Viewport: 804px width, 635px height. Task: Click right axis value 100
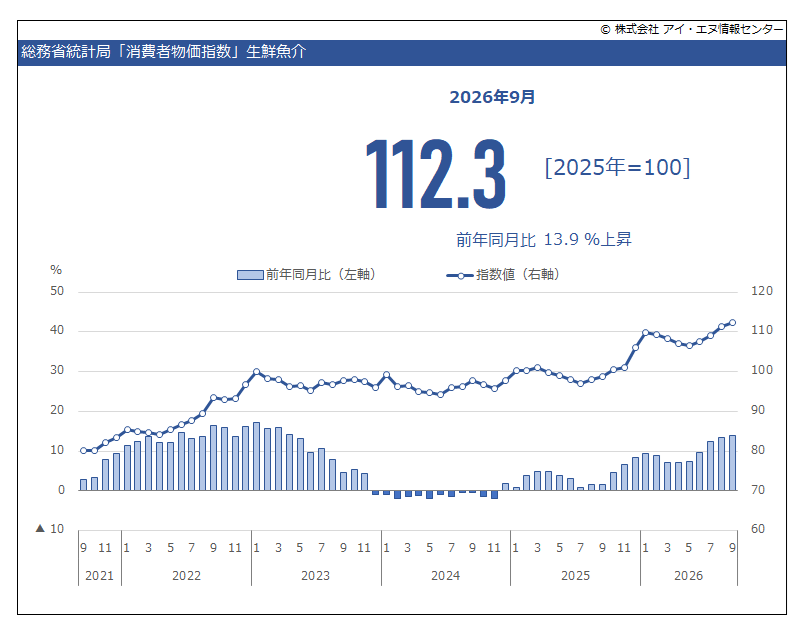click(761, 370)
